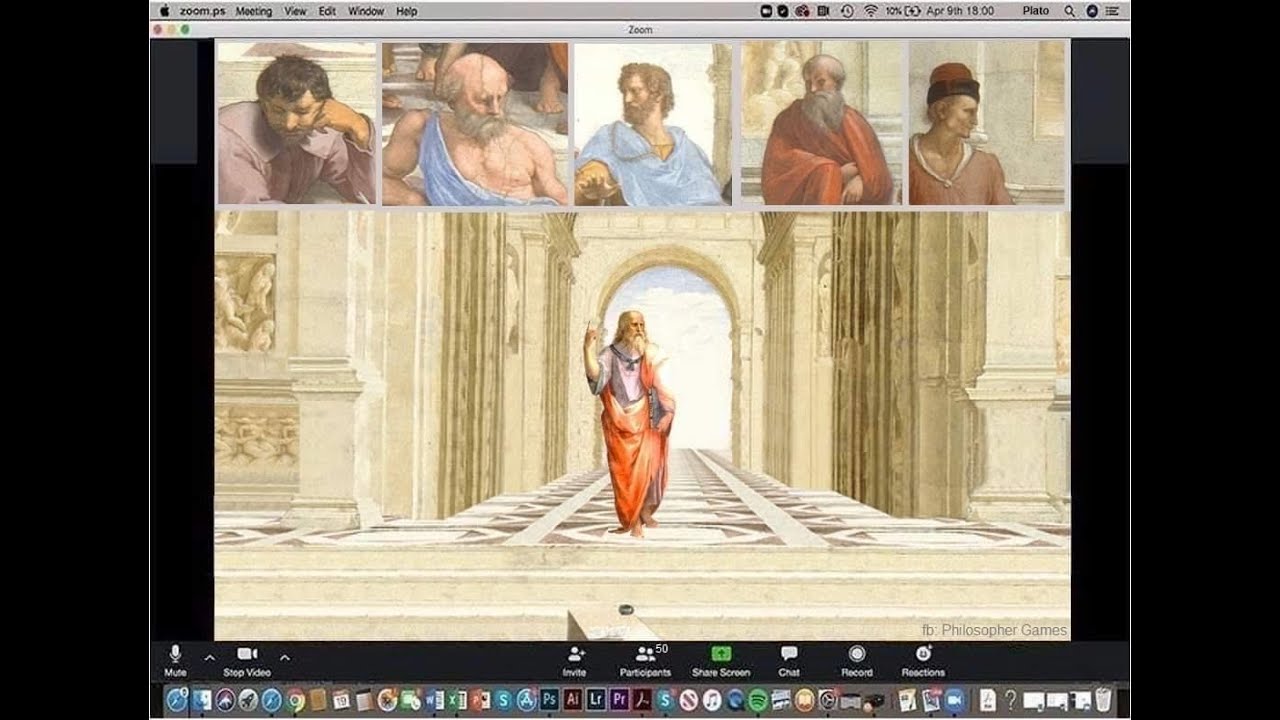Launch Premiere Pro from the dock
This screenshot has width=1280, height=720.
tap(619, 700)
